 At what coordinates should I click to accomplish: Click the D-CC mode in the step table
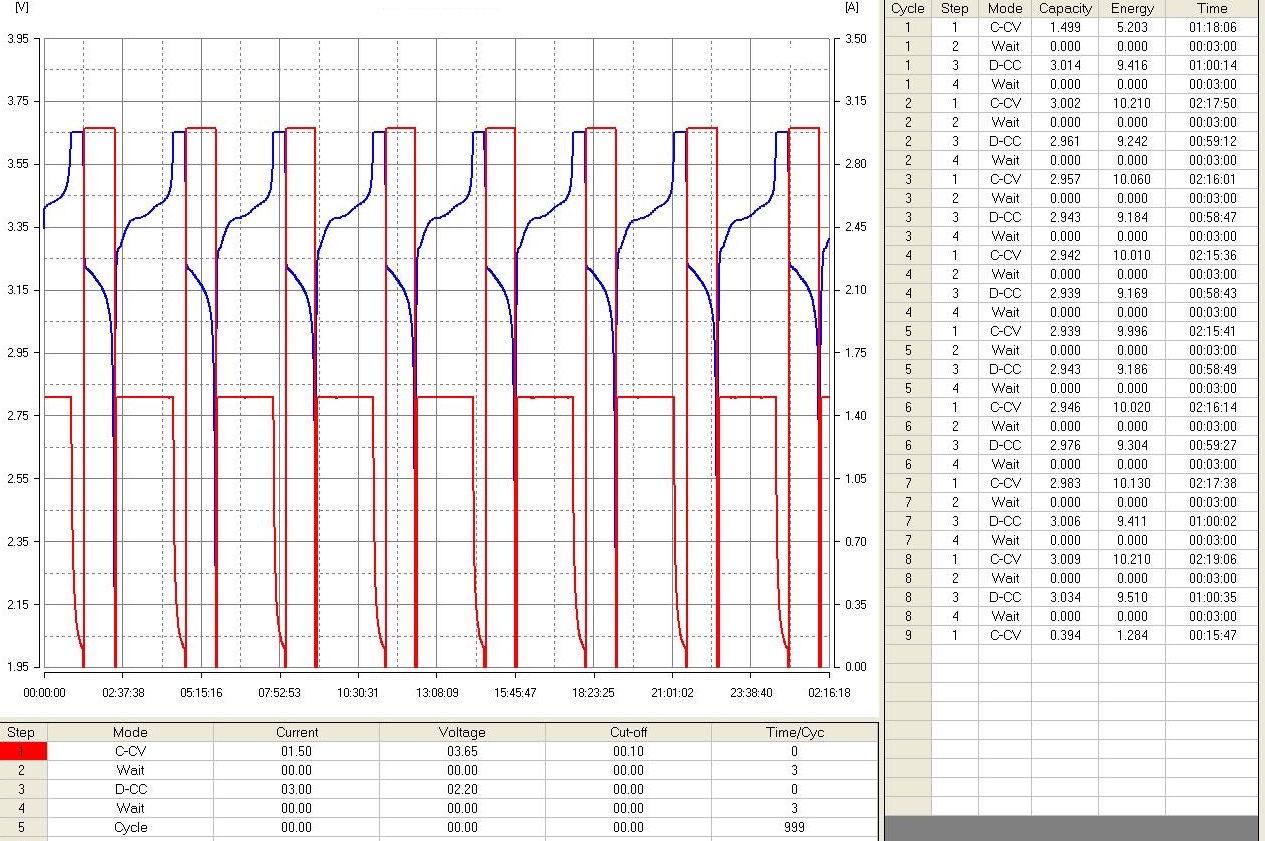click(x=131, y=789)
